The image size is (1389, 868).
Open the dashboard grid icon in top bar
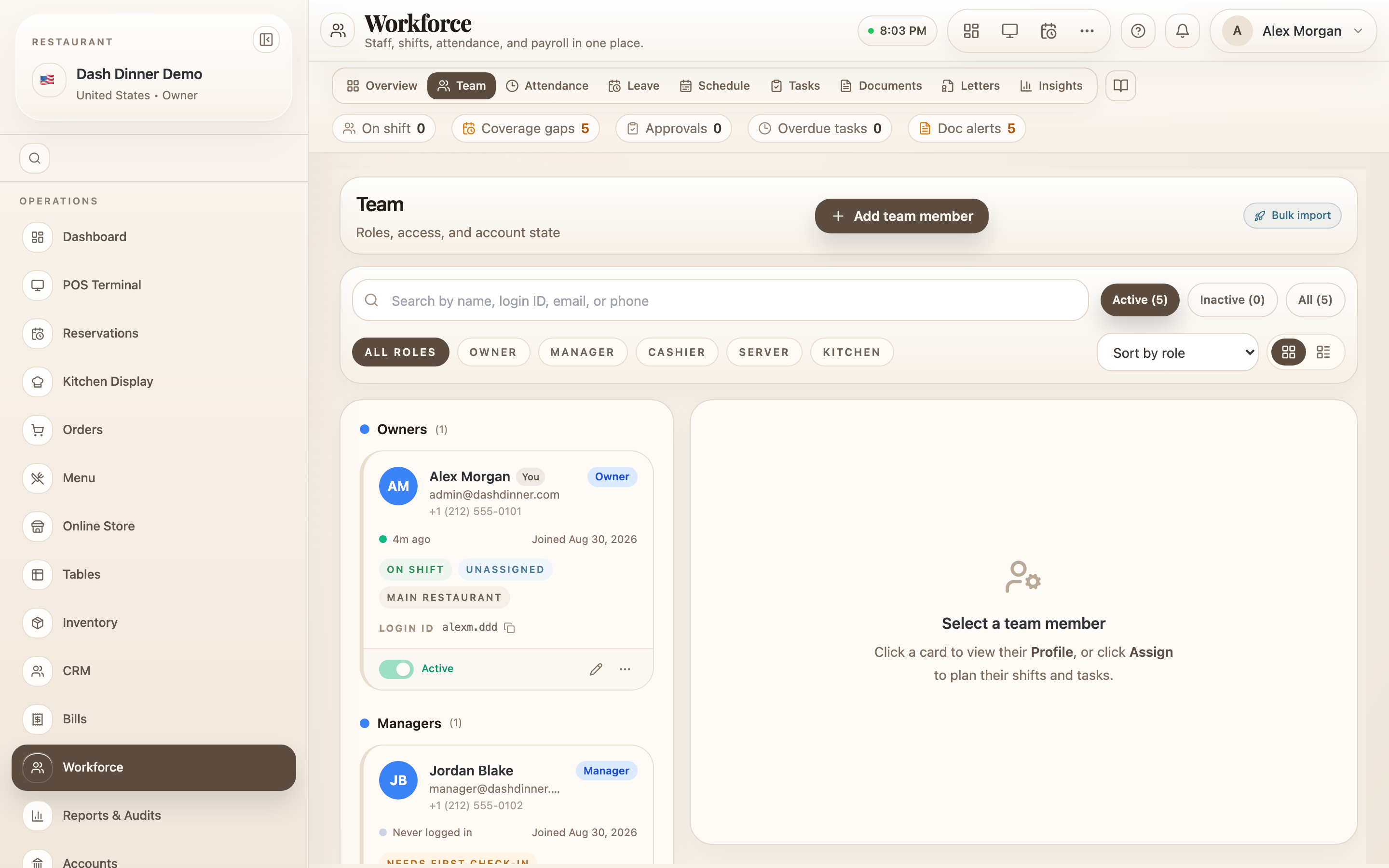tap(971, 31)
